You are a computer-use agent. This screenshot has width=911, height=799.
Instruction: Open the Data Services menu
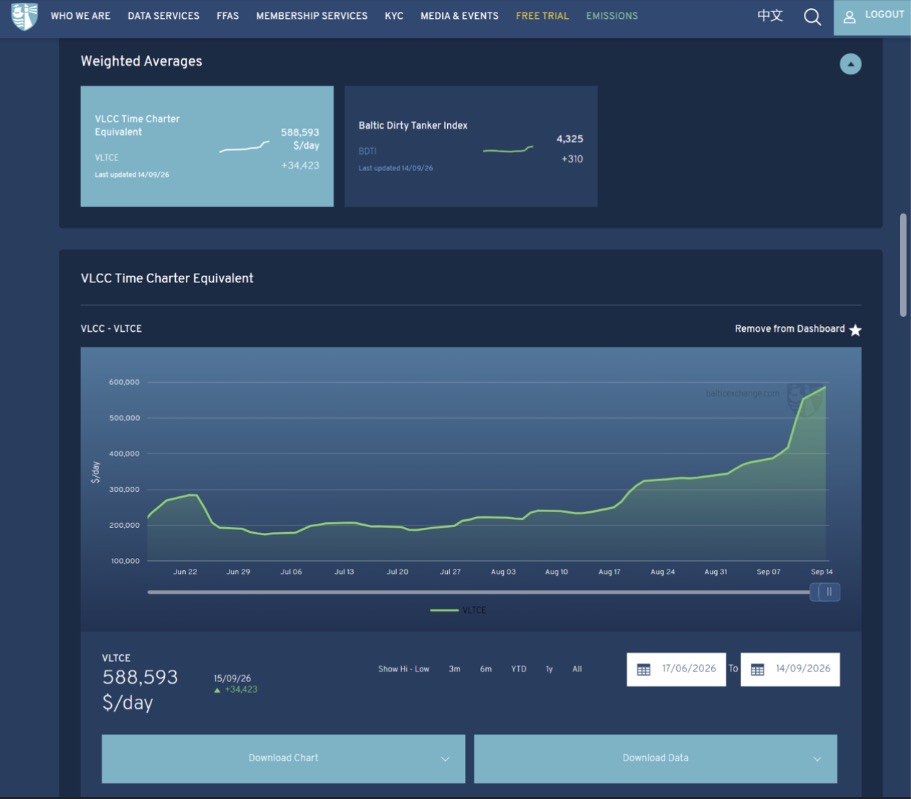tap(163, 16)
